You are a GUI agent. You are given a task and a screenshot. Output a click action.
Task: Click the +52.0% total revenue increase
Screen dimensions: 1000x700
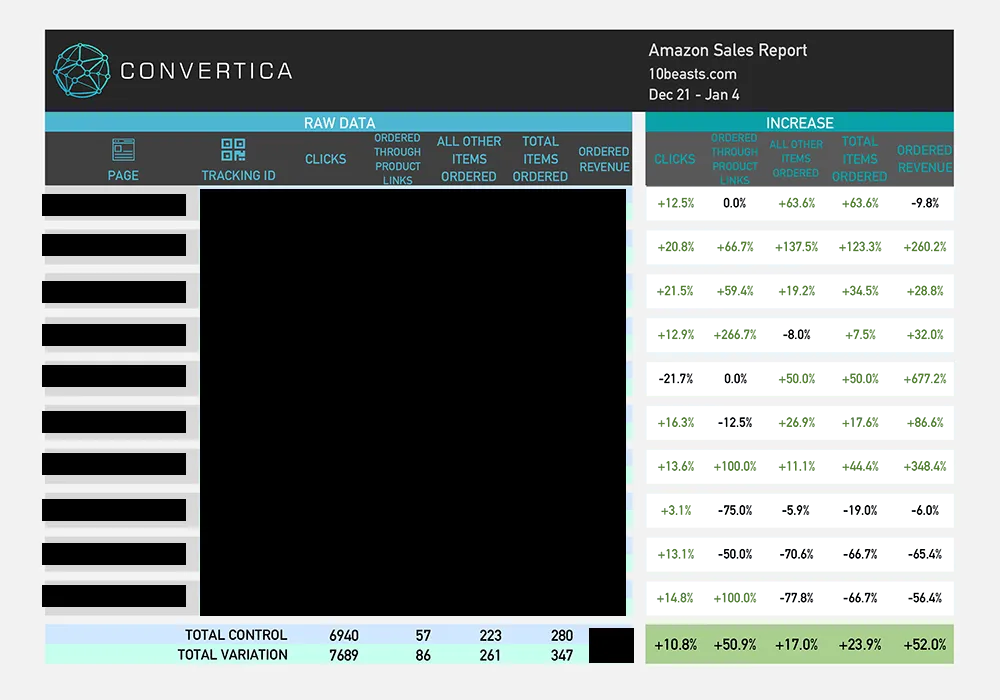[925, 645]
